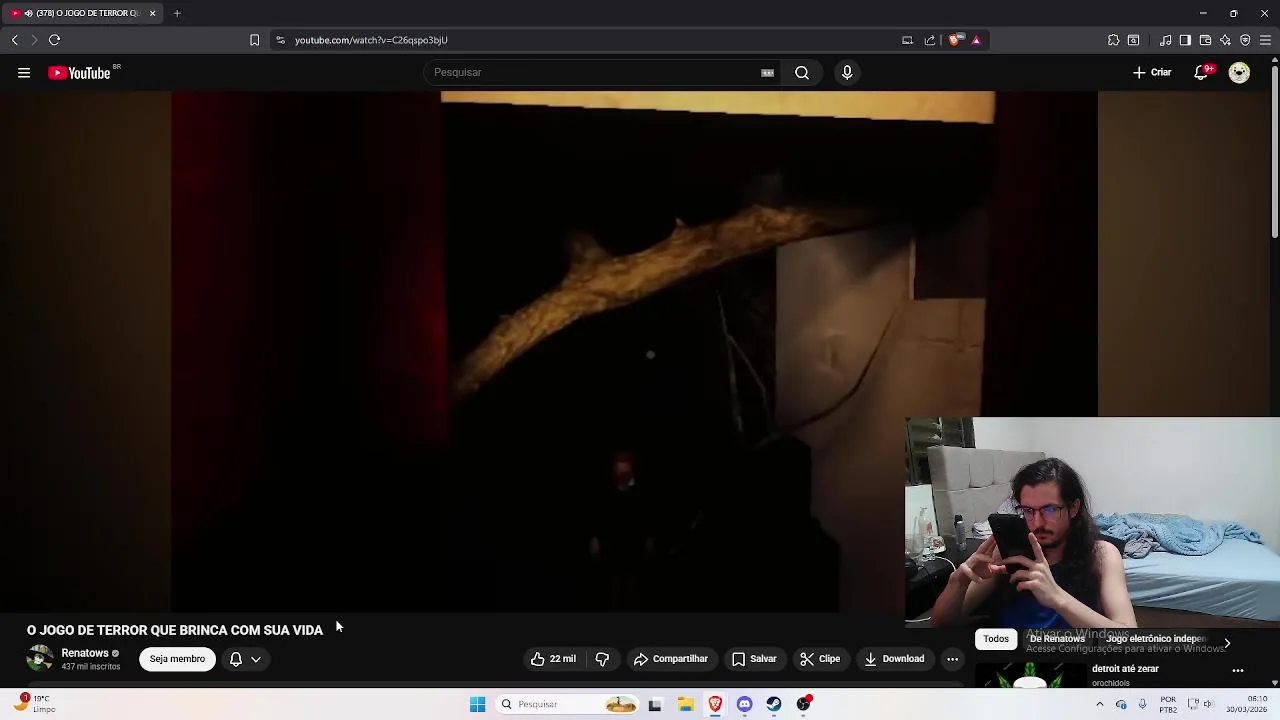Open Steam from taskbar
Screen dimensions: 1280x720
click(x=774, y=704)
